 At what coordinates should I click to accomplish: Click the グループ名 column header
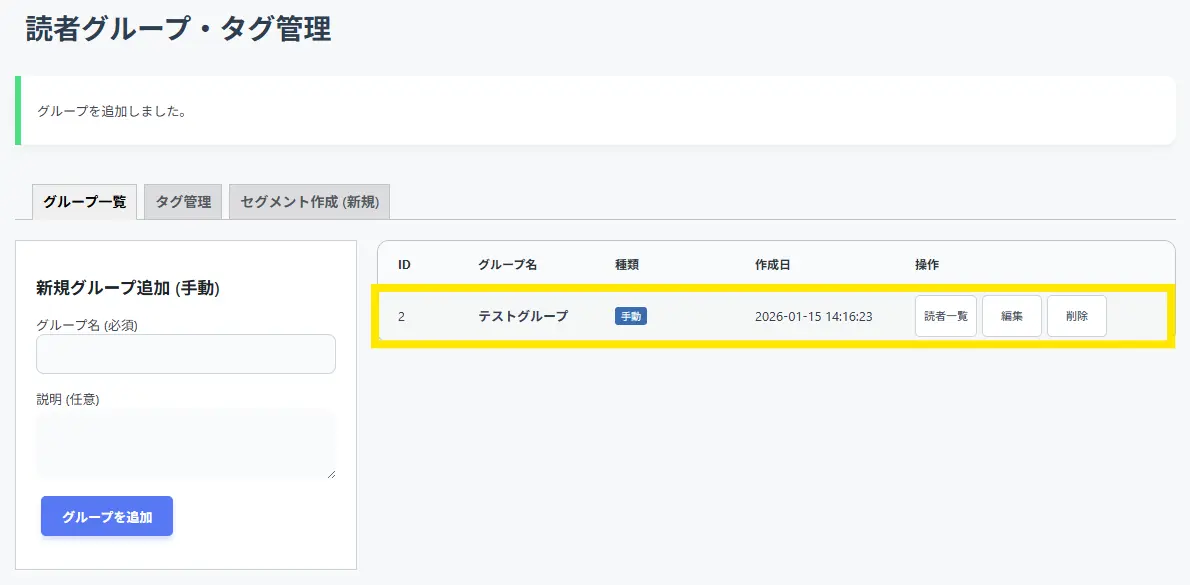(x=507, y=265)
